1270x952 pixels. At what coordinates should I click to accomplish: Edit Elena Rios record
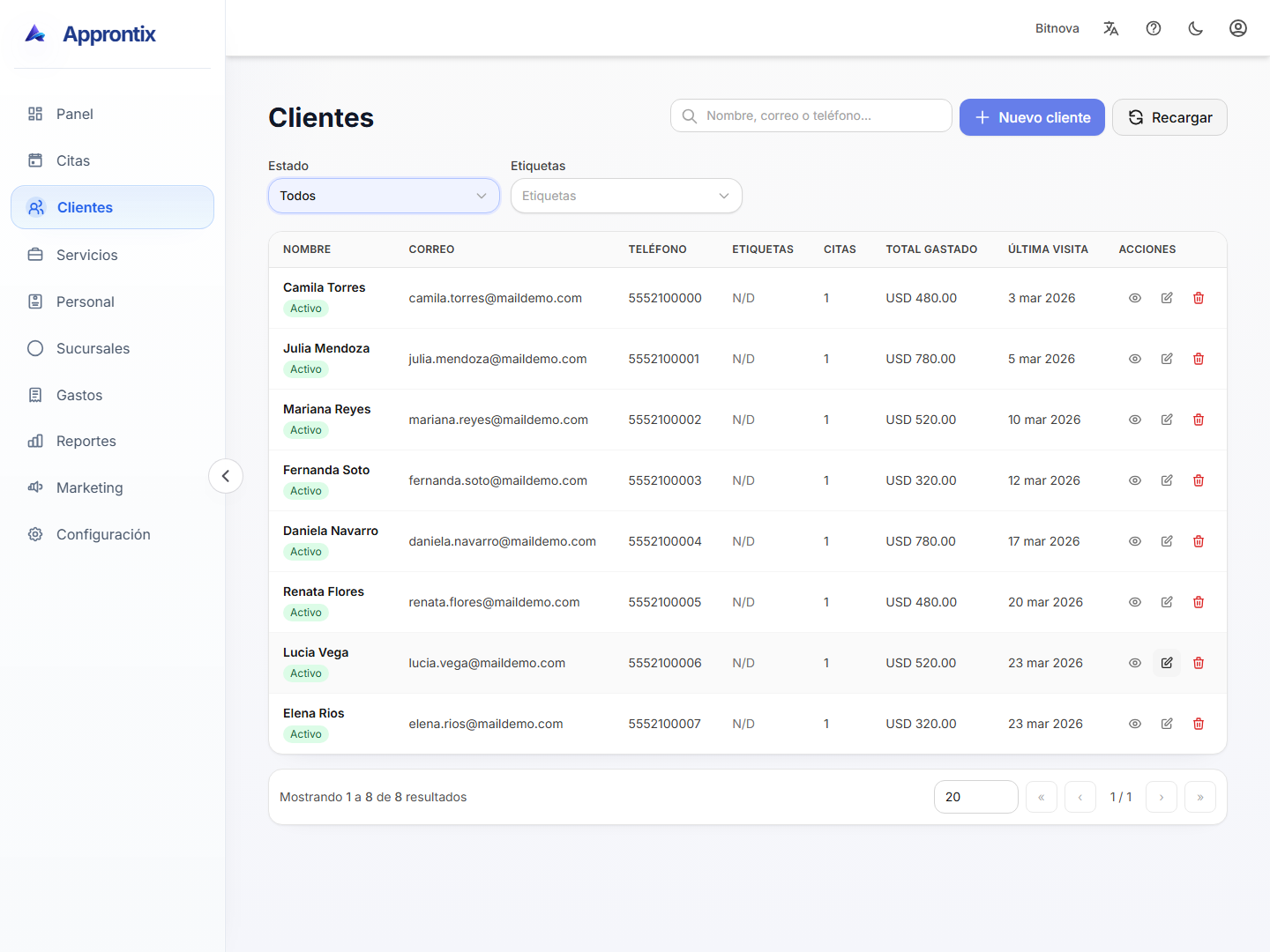click(x=1167, y=724)
